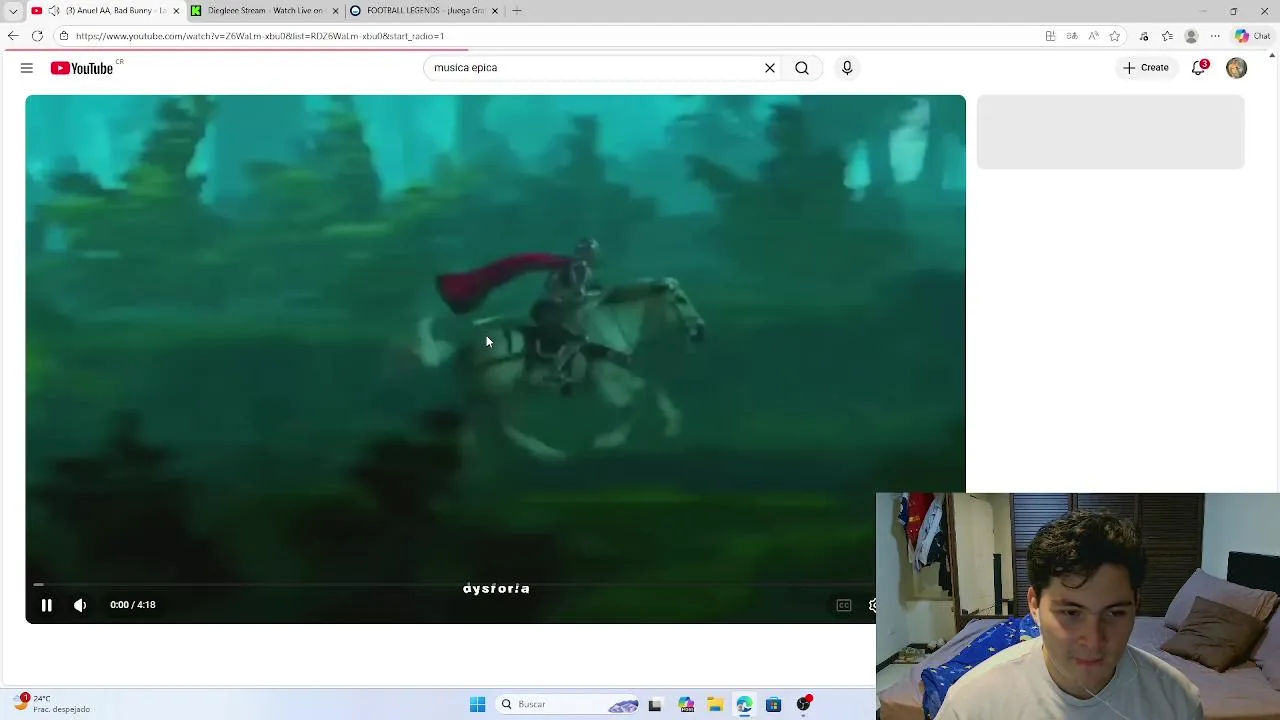Open the browser media control icon
The height and width of the screenshot is (720, 1280).
1144,36
